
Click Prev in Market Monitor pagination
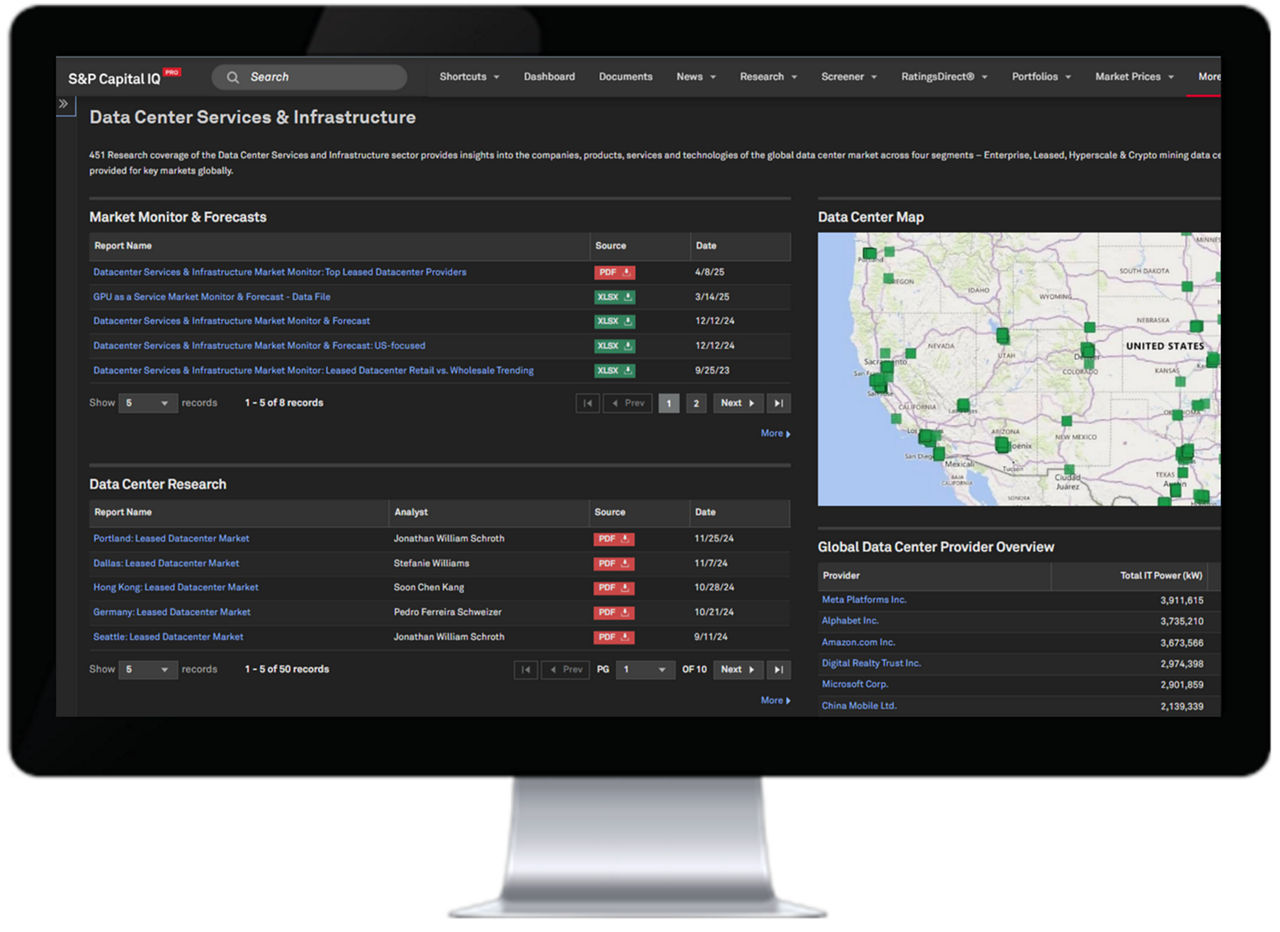(627, 403)
